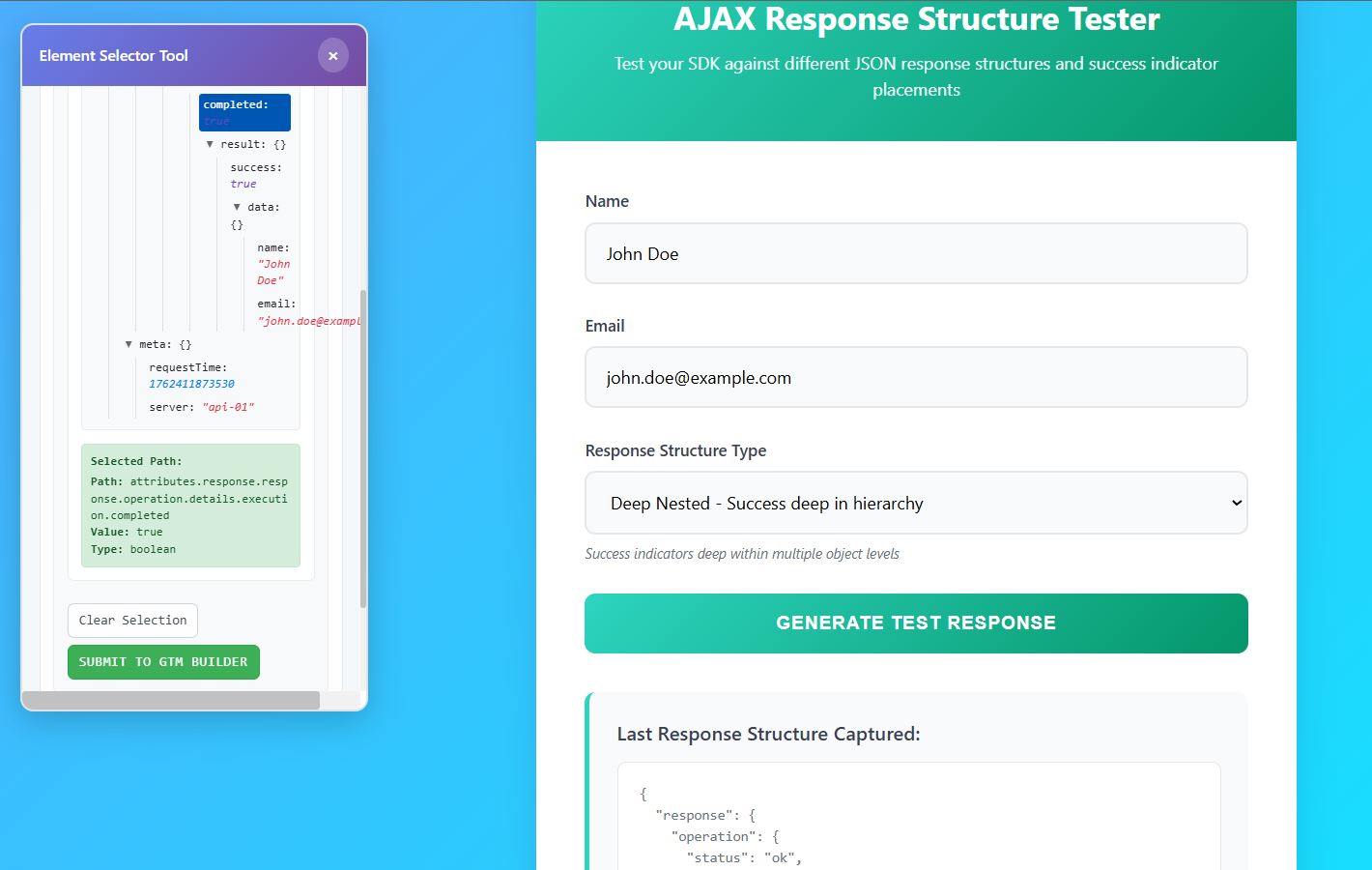The width and height of the screenshot is (1372, 870).
Task: Click the vertical scrollbar of selector panel
Action: click(x=363, y=449)
